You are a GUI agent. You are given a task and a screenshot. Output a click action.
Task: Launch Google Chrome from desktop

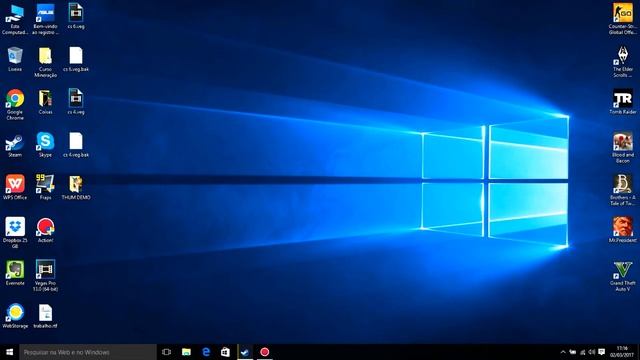coord(15,104)
